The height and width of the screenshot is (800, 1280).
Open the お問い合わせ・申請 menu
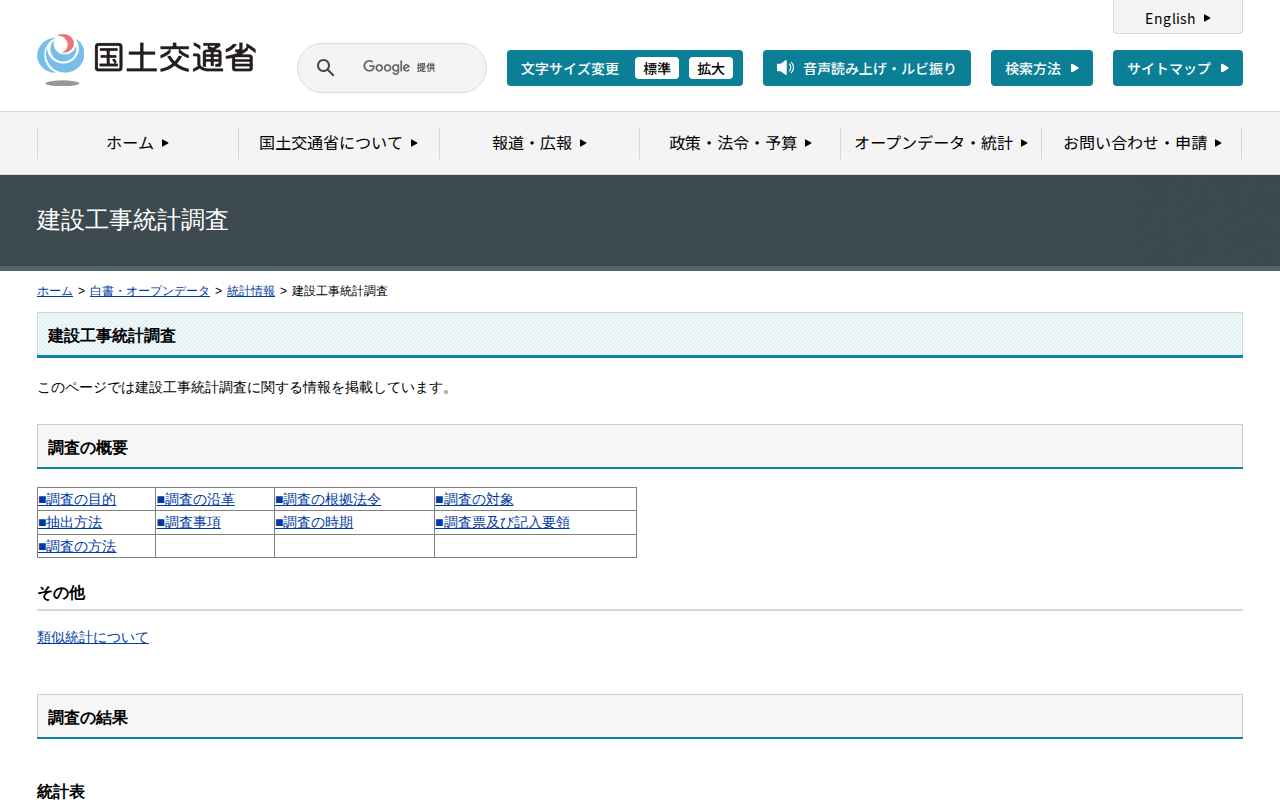tap(1141, 143)
